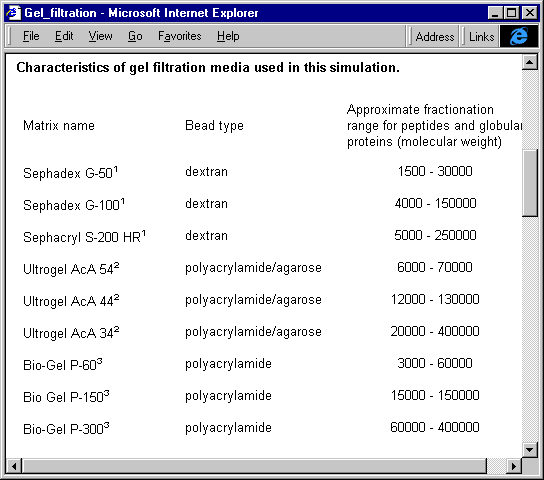Expand the Links toolbar

(481, 36)
